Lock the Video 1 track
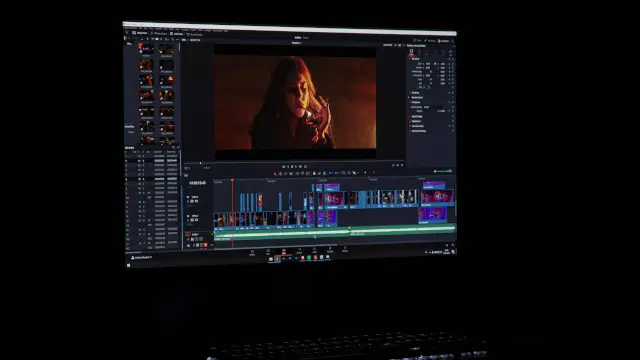 (188, 220)
